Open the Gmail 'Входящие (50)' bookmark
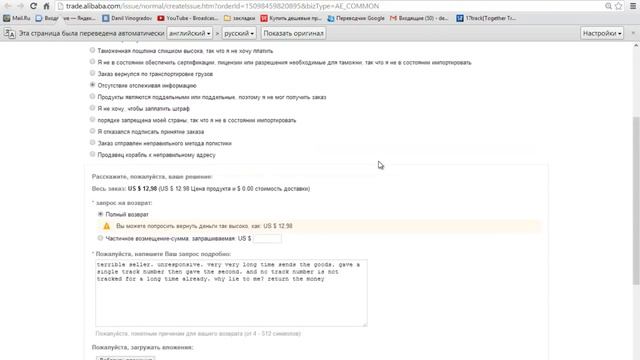Viewport: 640px width, 360px height. [419, 18]
